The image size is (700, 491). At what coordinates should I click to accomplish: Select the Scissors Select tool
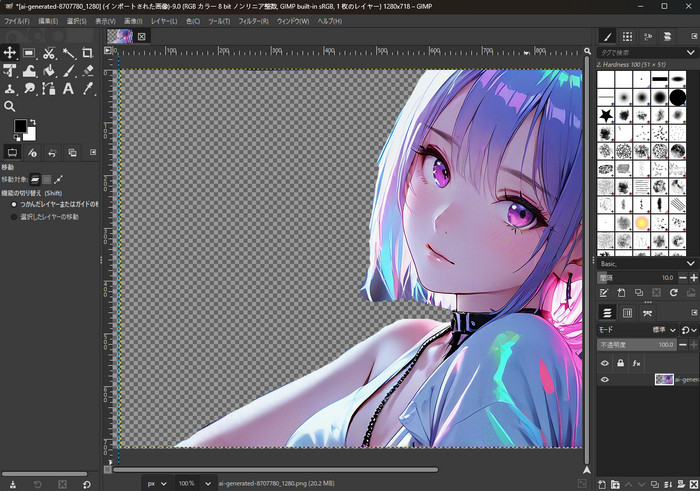49,53
